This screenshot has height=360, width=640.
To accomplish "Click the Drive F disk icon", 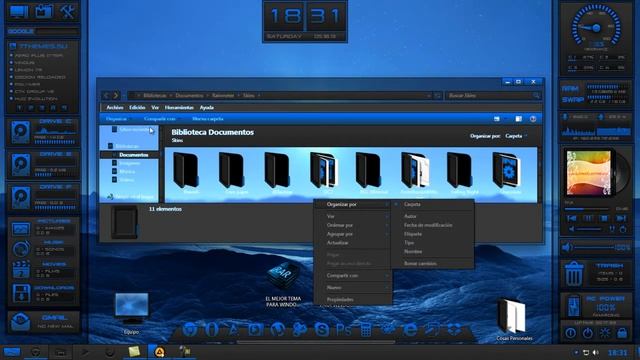I will [x=20, y=198].
